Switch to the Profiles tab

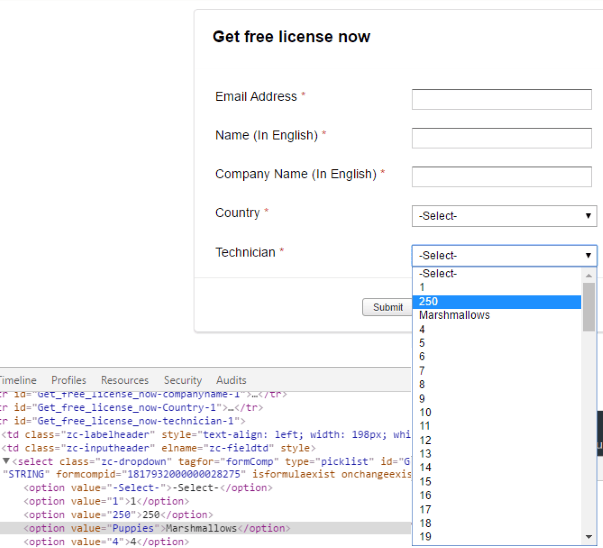tap(69, 380)
